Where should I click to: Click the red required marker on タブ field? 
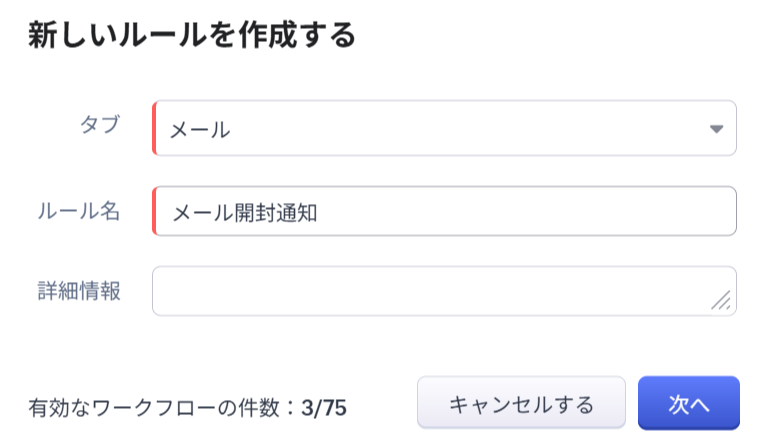[154, 128]
